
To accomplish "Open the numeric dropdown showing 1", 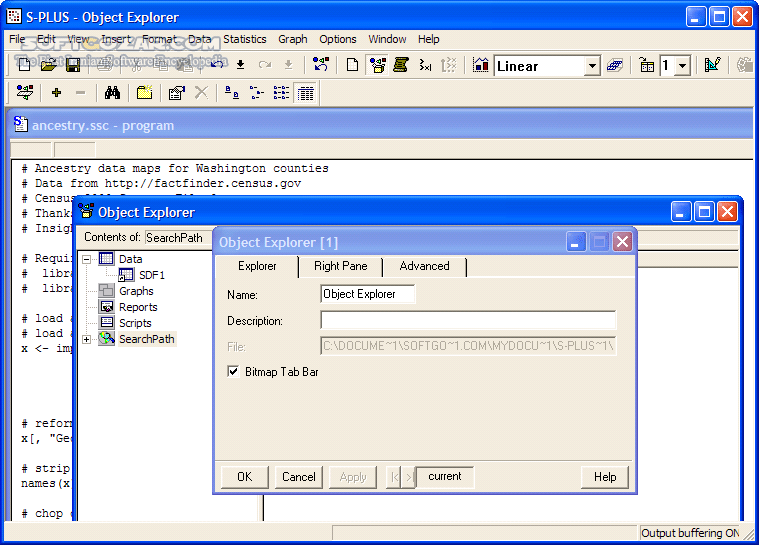I will coord(682,66).
